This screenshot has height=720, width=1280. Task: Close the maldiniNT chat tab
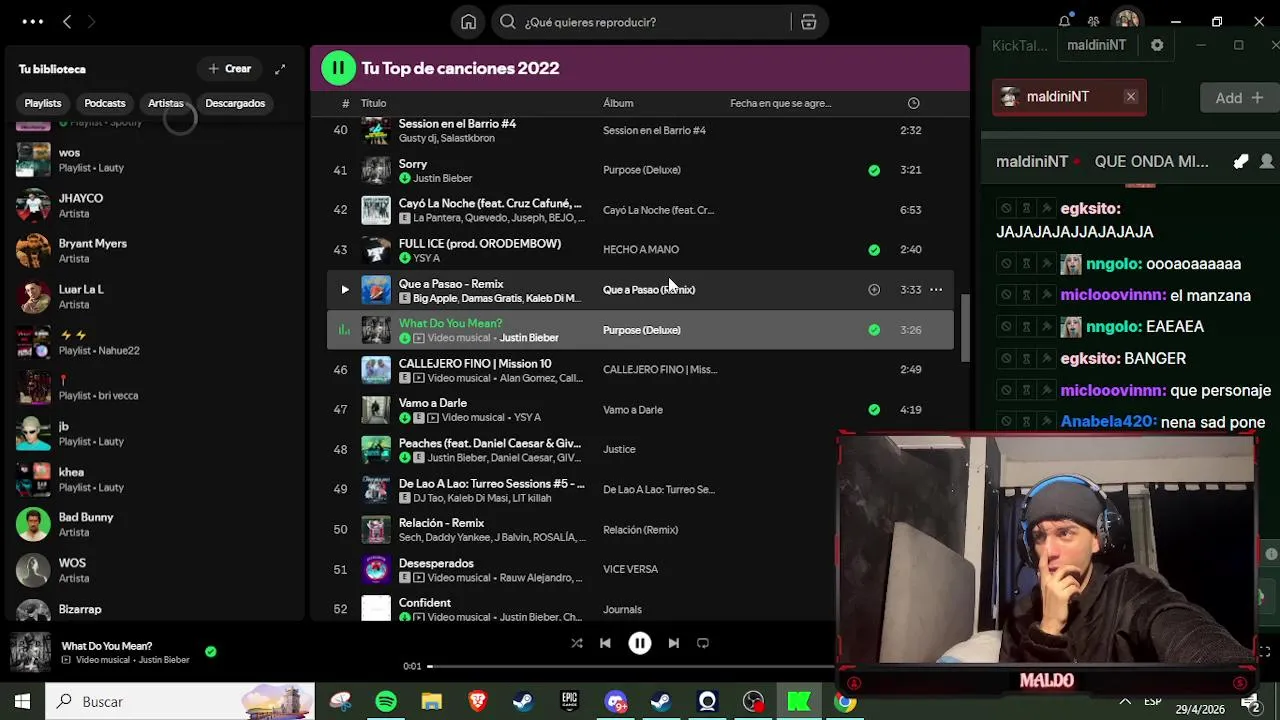pos(1130,97)
